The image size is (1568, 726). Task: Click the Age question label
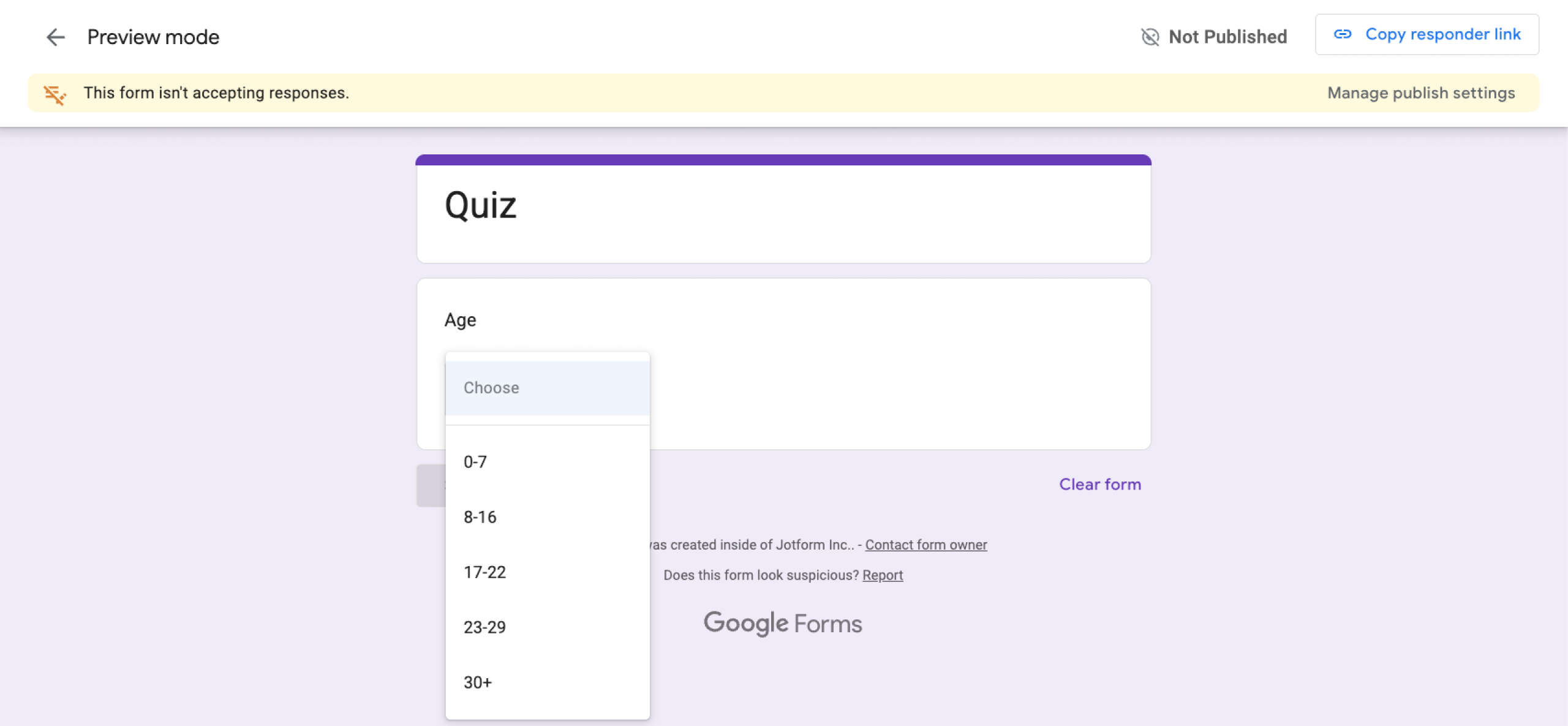point(460,319)
